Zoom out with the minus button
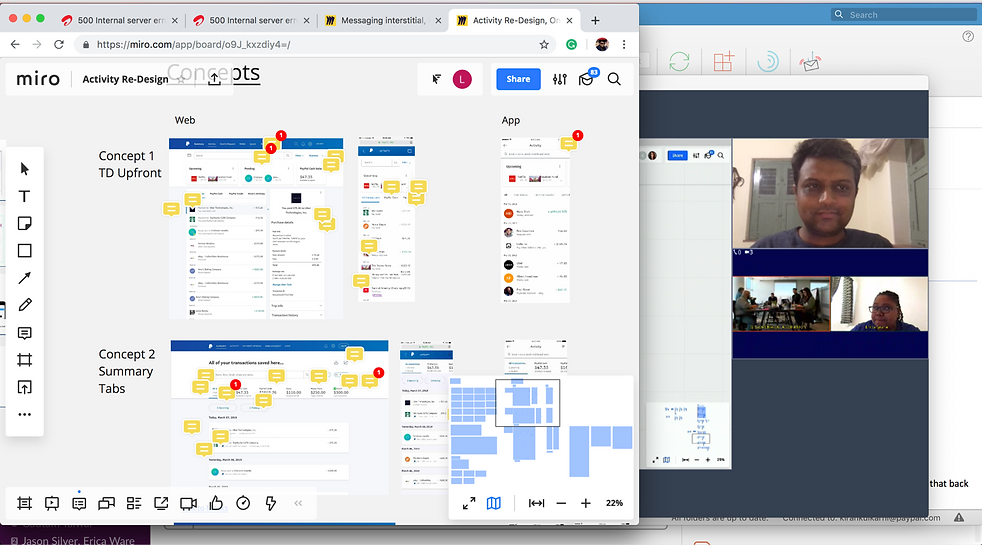 click(561, 503)
